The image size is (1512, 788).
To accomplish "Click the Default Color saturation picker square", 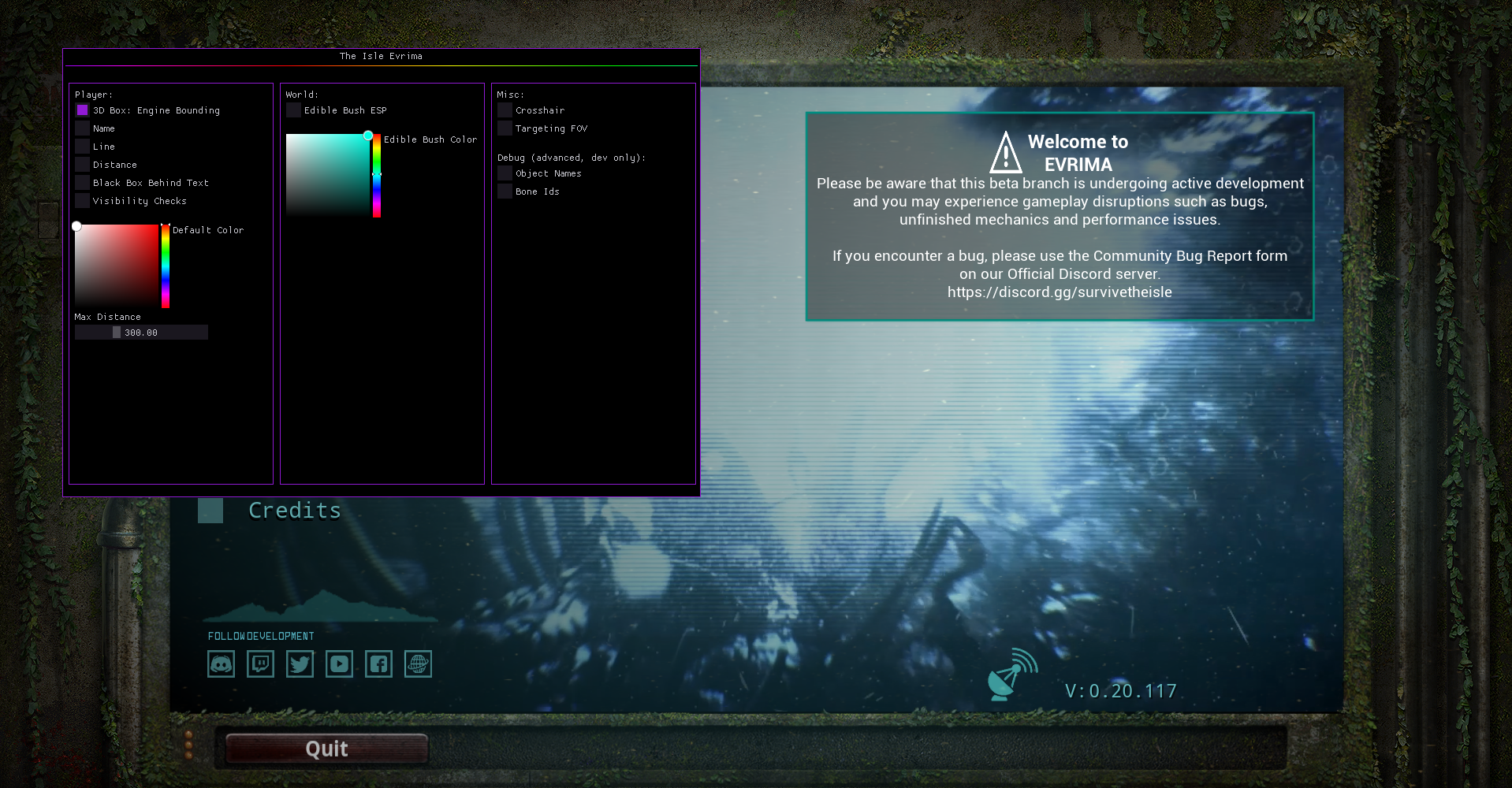I will click(x=117, y=266).
